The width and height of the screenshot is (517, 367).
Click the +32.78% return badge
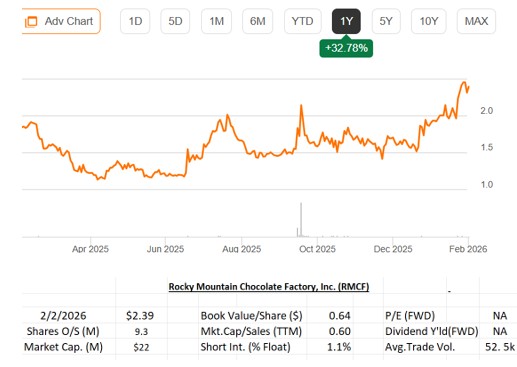346,48
